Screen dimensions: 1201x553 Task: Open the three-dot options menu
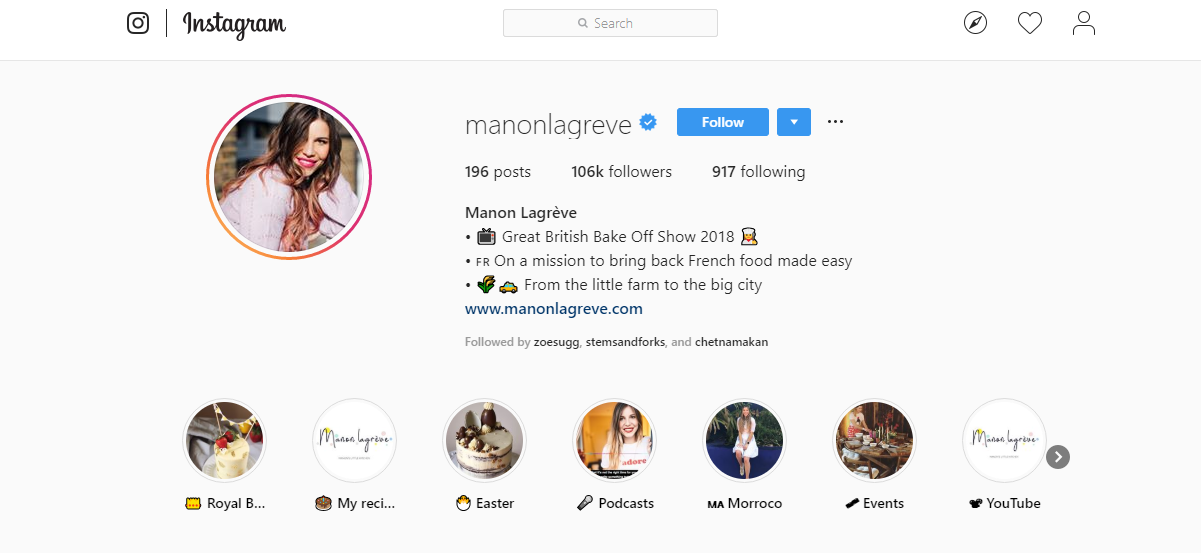(836, 122)
